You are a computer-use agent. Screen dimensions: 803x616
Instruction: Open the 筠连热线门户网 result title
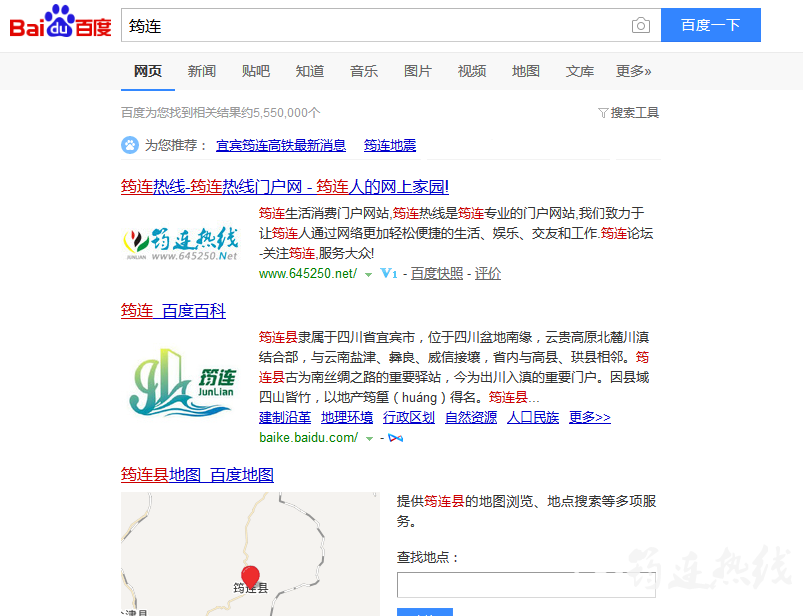tap(285, 187)
